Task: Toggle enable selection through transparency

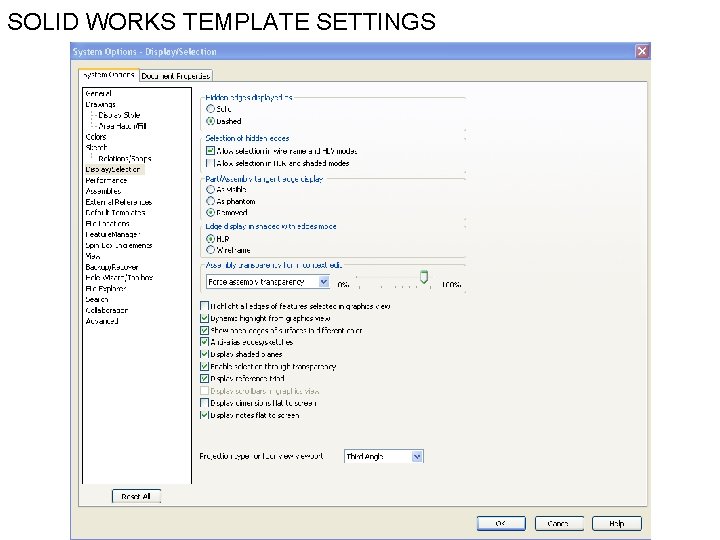Action: point(205,366)
